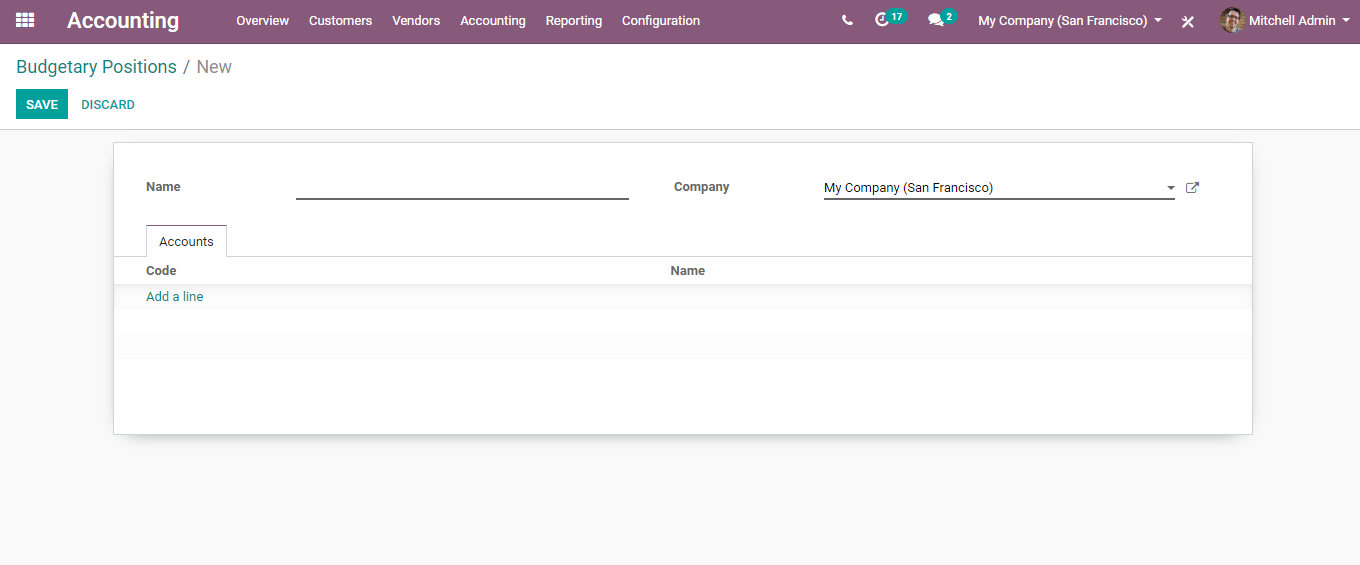The image size is (1360, 565).
Task: Focus the Name input field
Action: tap(462, 187)
